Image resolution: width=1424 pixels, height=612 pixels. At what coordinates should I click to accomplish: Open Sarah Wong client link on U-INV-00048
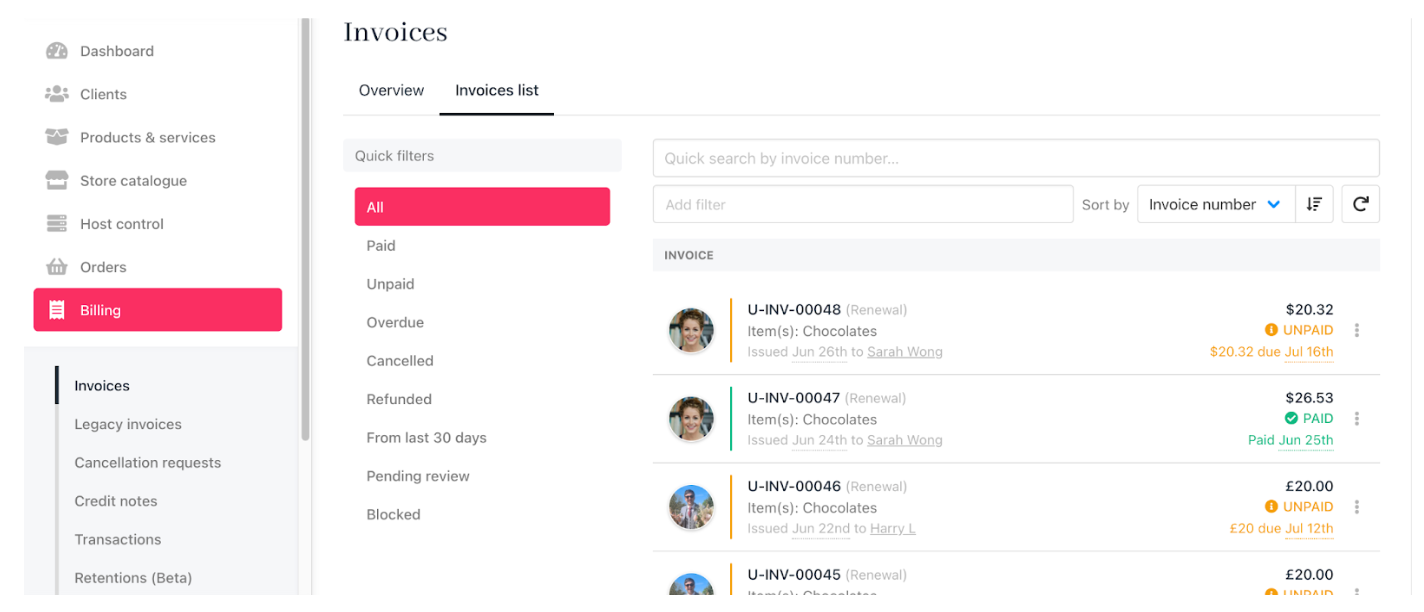(905, 352)
